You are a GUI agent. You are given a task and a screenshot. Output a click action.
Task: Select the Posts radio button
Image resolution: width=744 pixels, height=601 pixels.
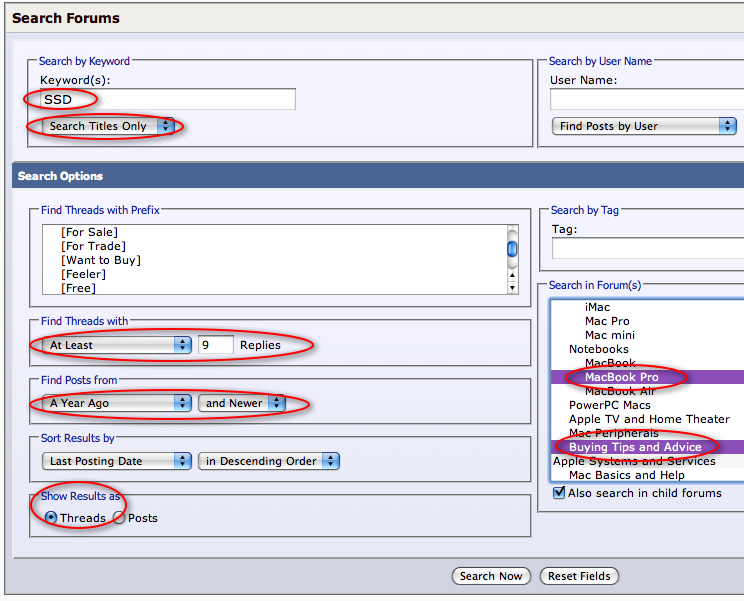pyautogui.click(x=119, y=518)
